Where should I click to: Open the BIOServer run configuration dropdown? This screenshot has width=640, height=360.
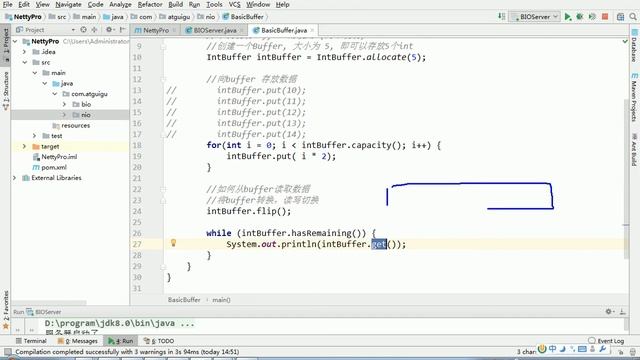click(535, 17)
